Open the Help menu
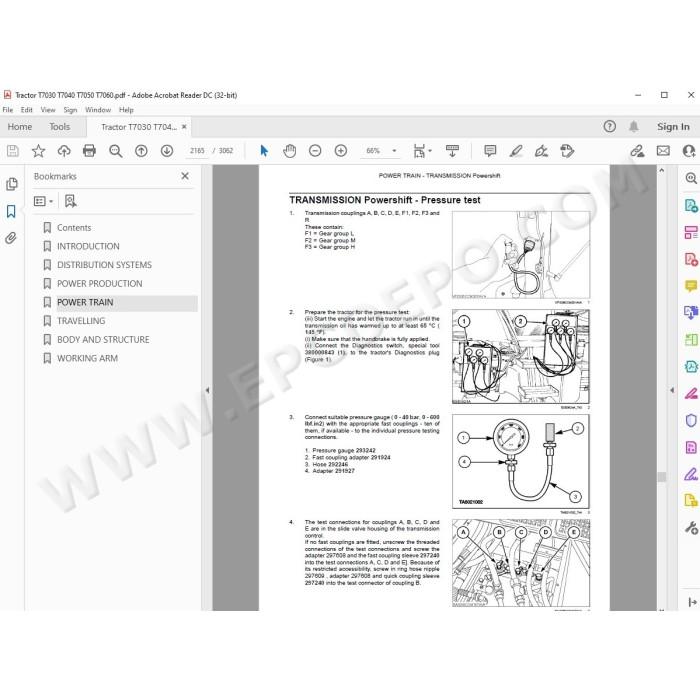 pos(126,110)
